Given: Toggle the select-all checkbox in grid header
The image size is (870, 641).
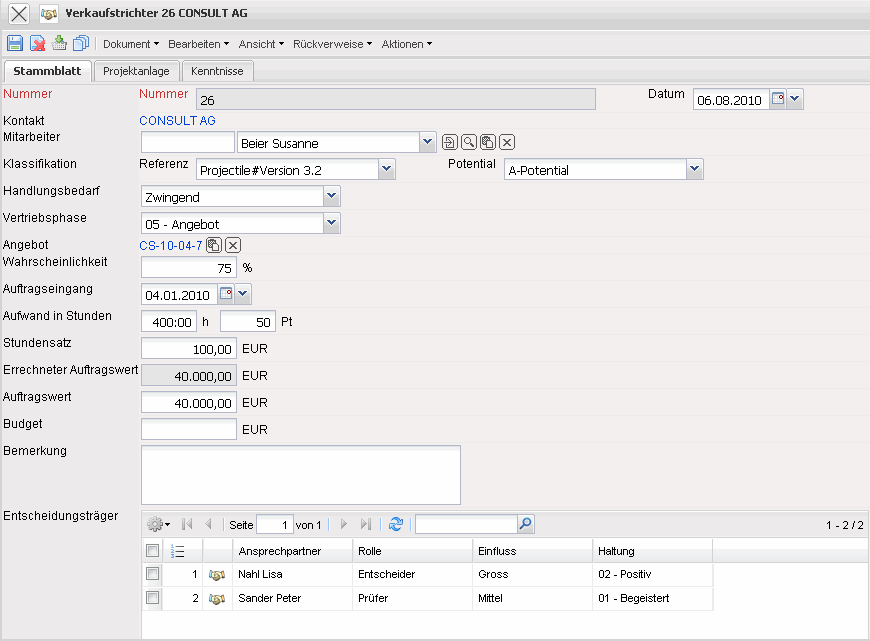Looking at the screenshot, I should point(152,551).
